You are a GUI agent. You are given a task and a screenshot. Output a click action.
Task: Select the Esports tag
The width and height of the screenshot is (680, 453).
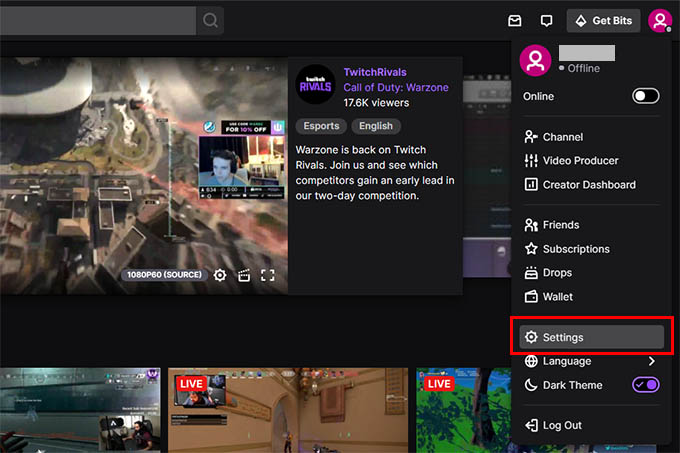pos(321,126)
